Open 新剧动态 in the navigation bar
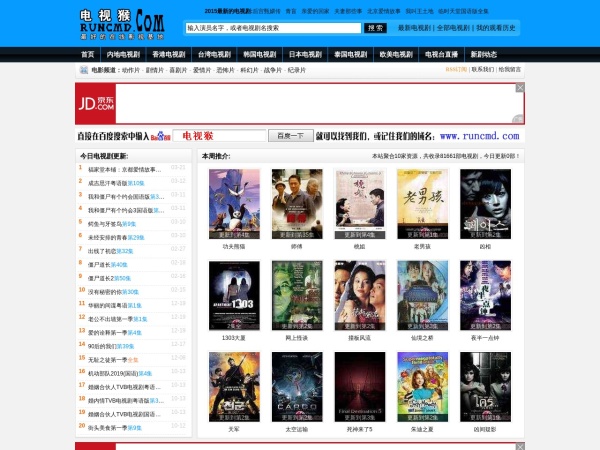The image size is (600, 450). (x=484, y=54)
